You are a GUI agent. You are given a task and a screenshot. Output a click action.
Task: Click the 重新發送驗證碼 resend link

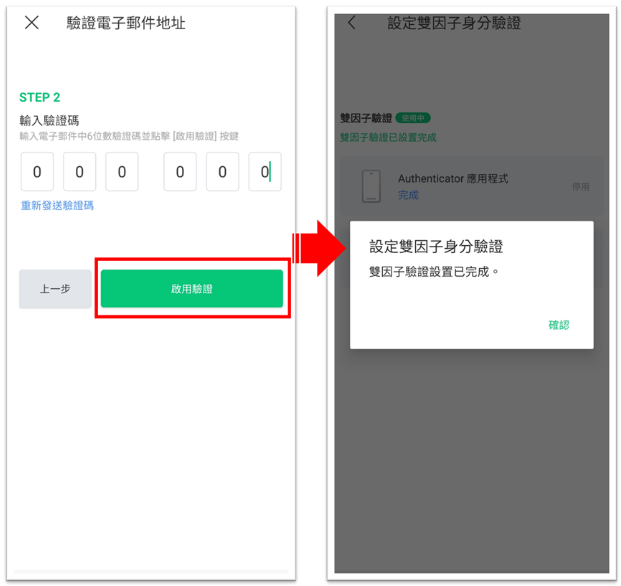(57, 205)
